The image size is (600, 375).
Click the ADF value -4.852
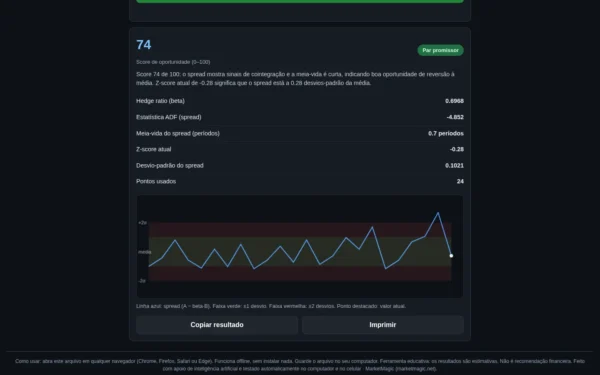pos(455,117)
